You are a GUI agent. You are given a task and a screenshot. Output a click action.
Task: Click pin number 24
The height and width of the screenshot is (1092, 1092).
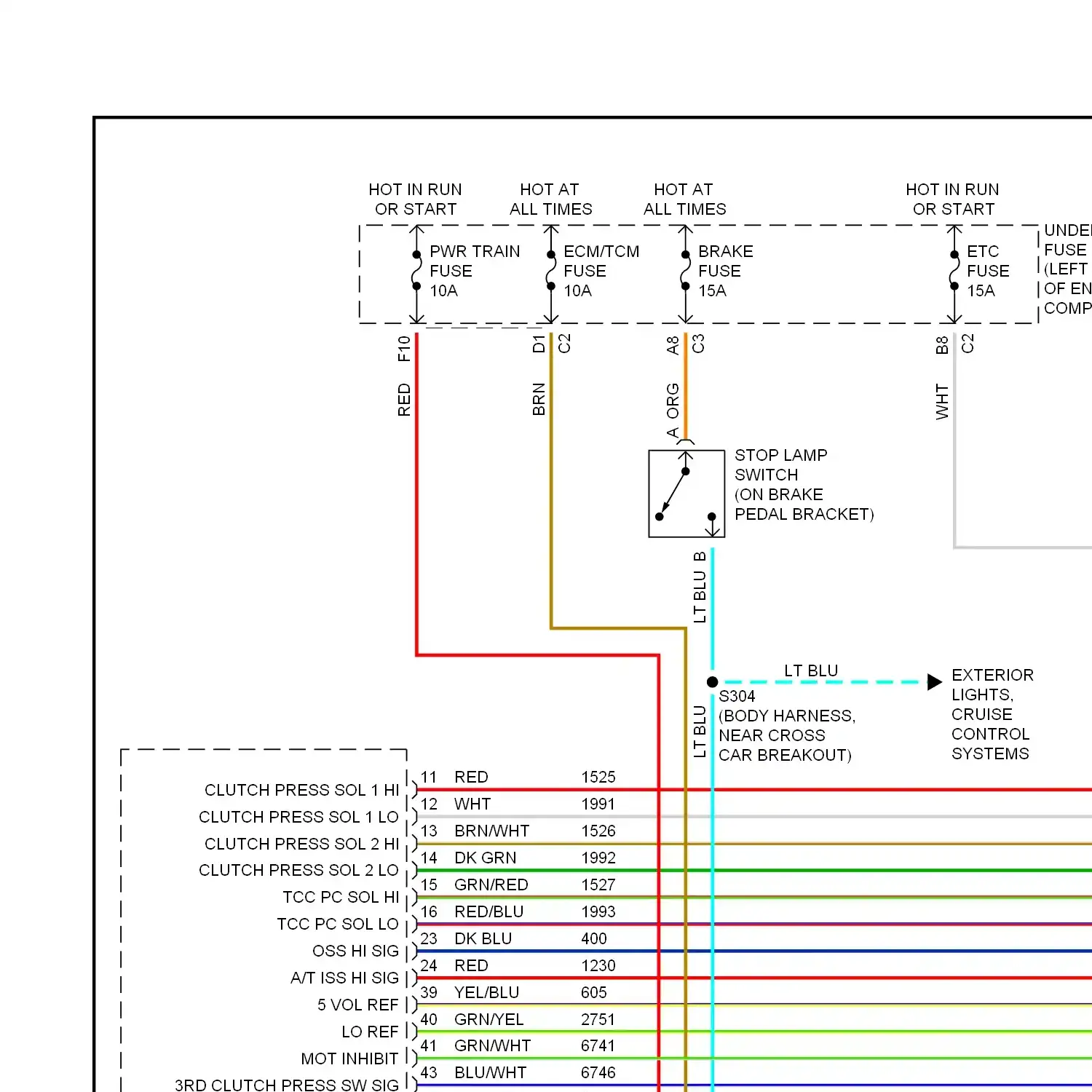pos(429,965)
